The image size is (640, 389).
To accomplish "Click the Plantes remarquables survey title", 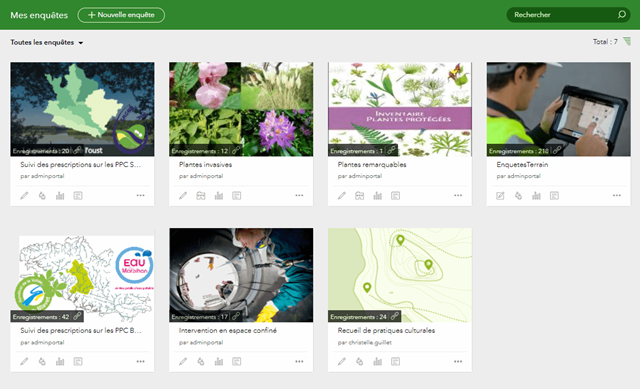I will point(372,164).
